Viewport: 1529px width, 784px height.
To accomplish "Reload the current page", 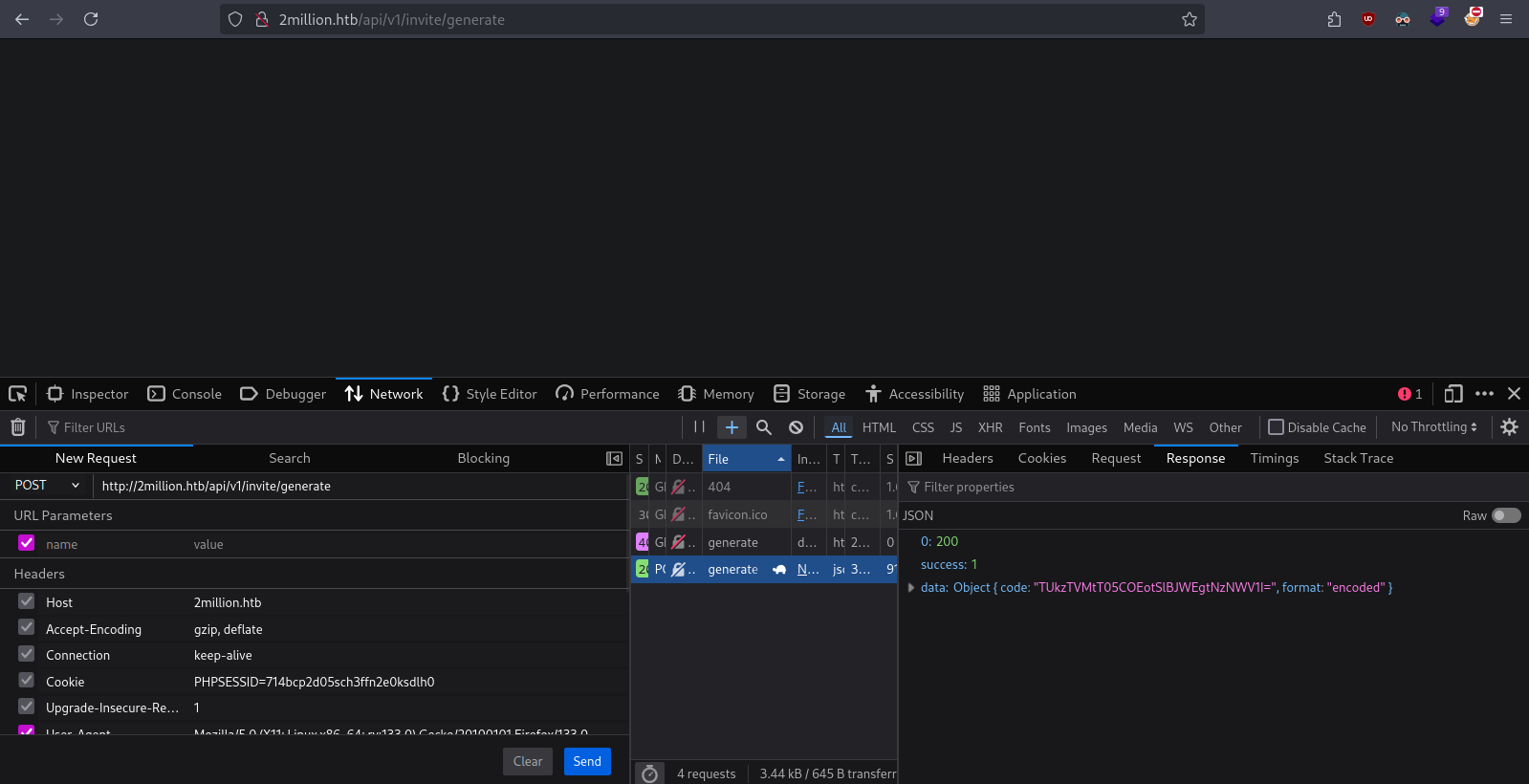I will coord(91,19).
